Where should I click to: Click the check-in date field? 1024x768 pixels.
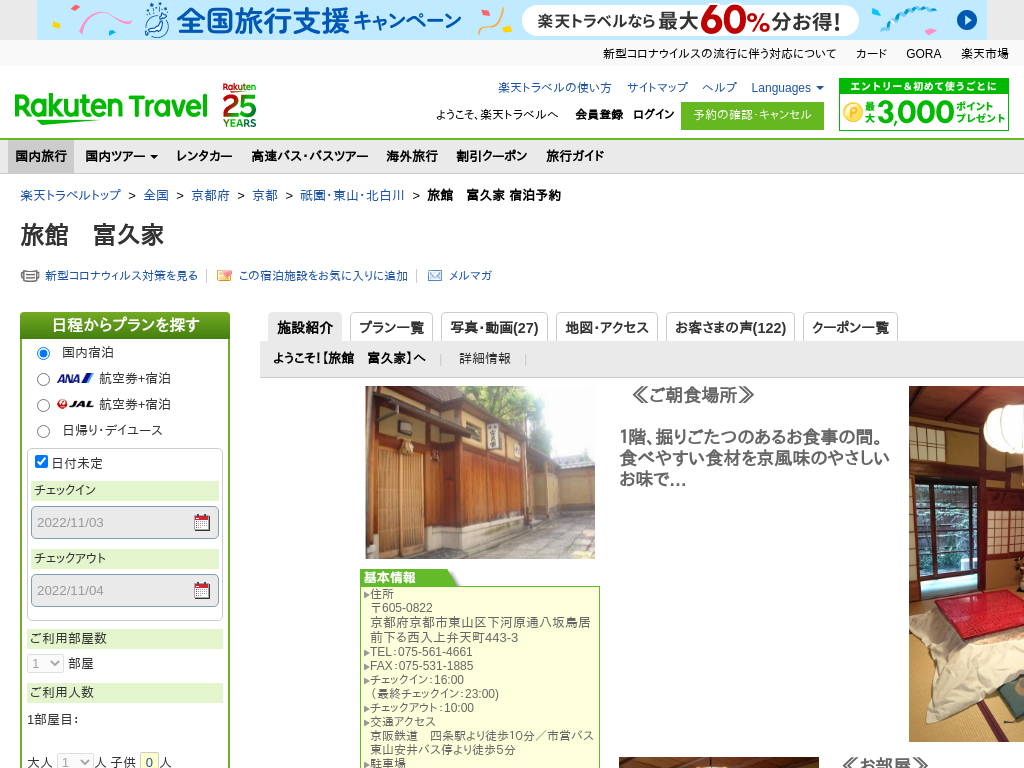click(125, 522)
